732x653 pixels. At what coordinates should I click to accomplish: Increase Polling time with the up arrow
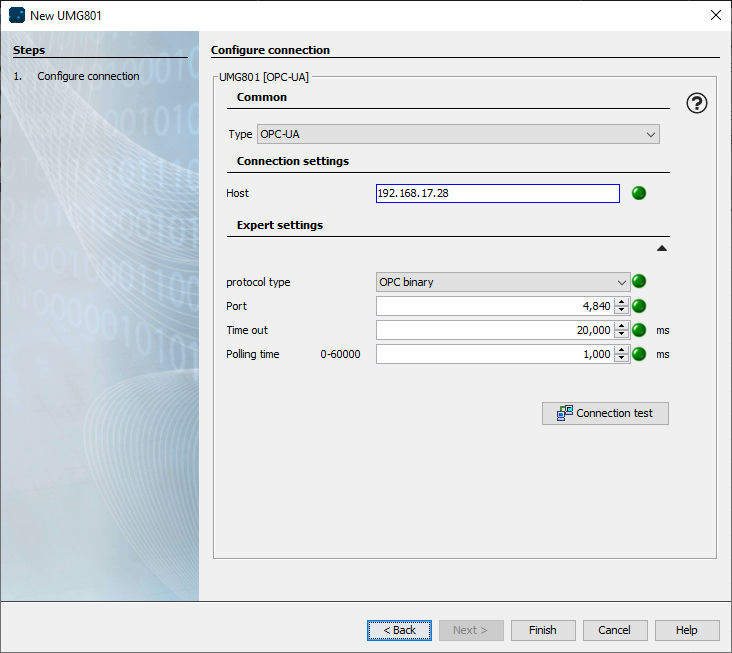(621, 350)
